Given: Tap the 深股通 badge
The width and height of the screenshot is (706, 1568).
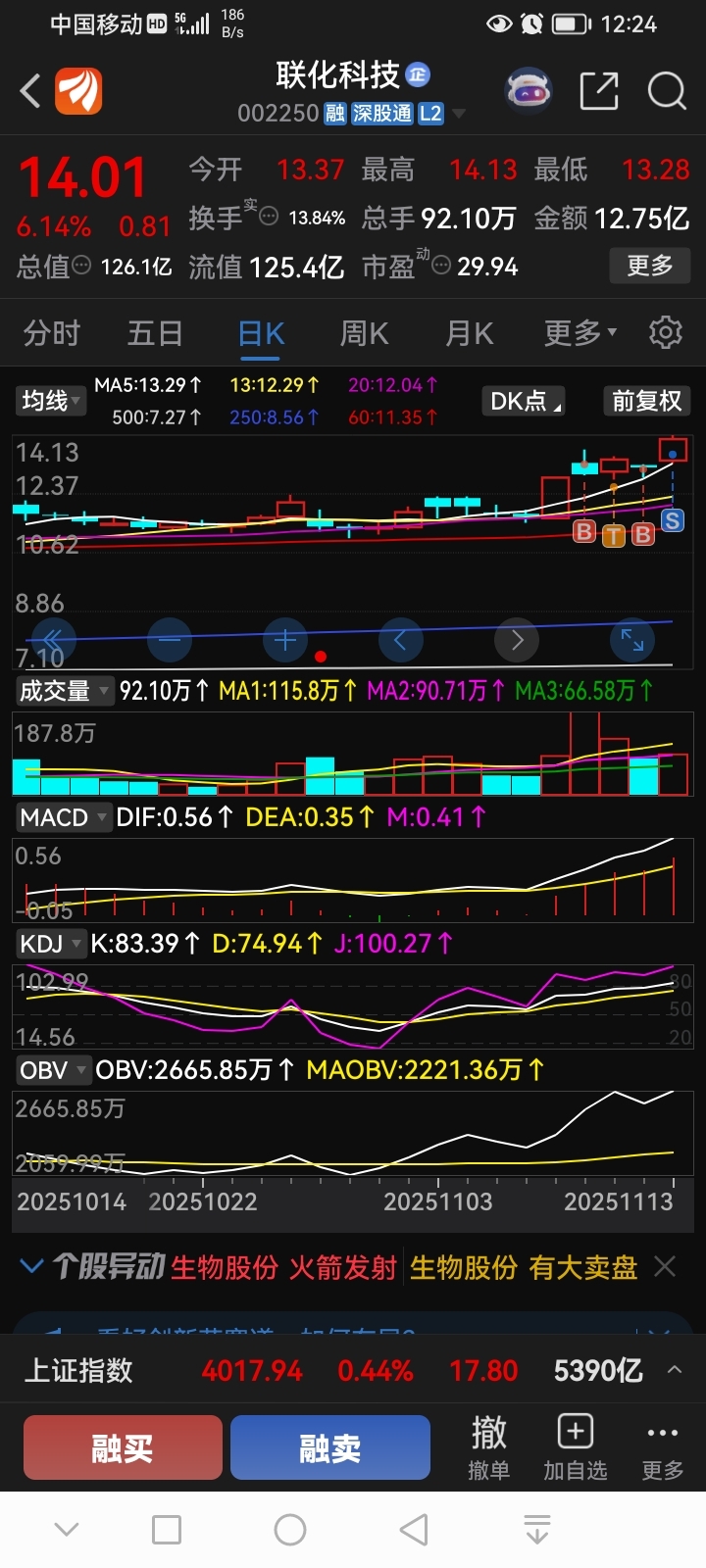Looking at the screenshot, I should tap(382, 114).
